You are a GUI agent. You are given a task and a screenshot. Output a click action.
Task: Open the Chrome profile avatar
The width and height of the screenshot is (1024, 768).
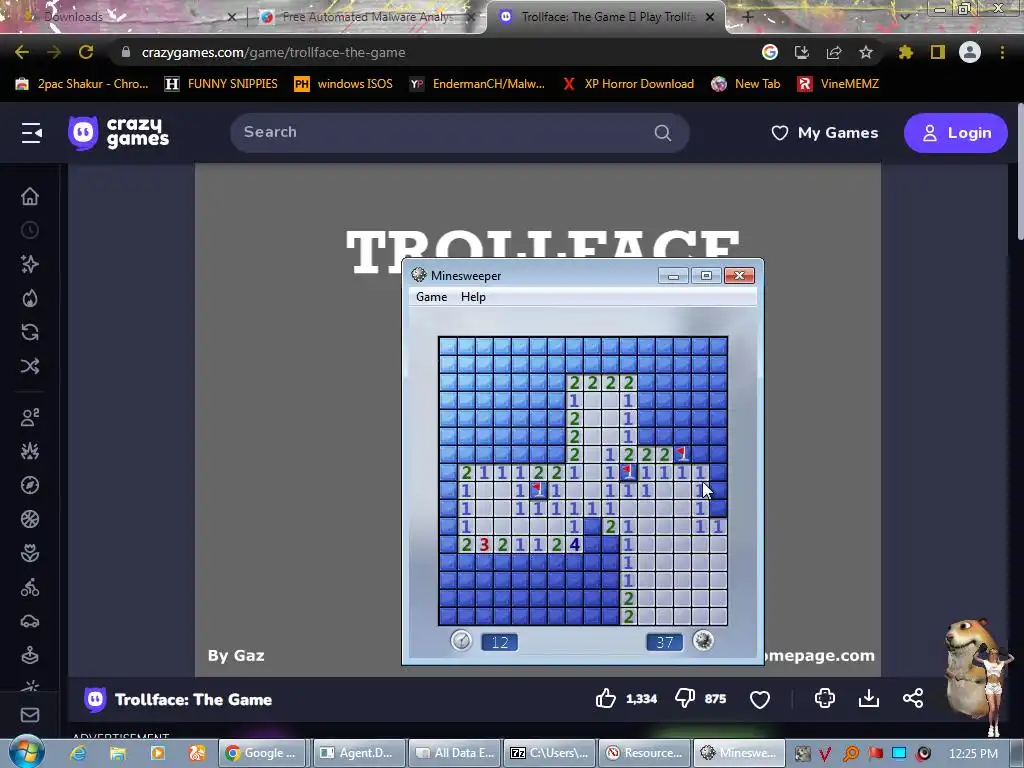(x=970, y=52)
